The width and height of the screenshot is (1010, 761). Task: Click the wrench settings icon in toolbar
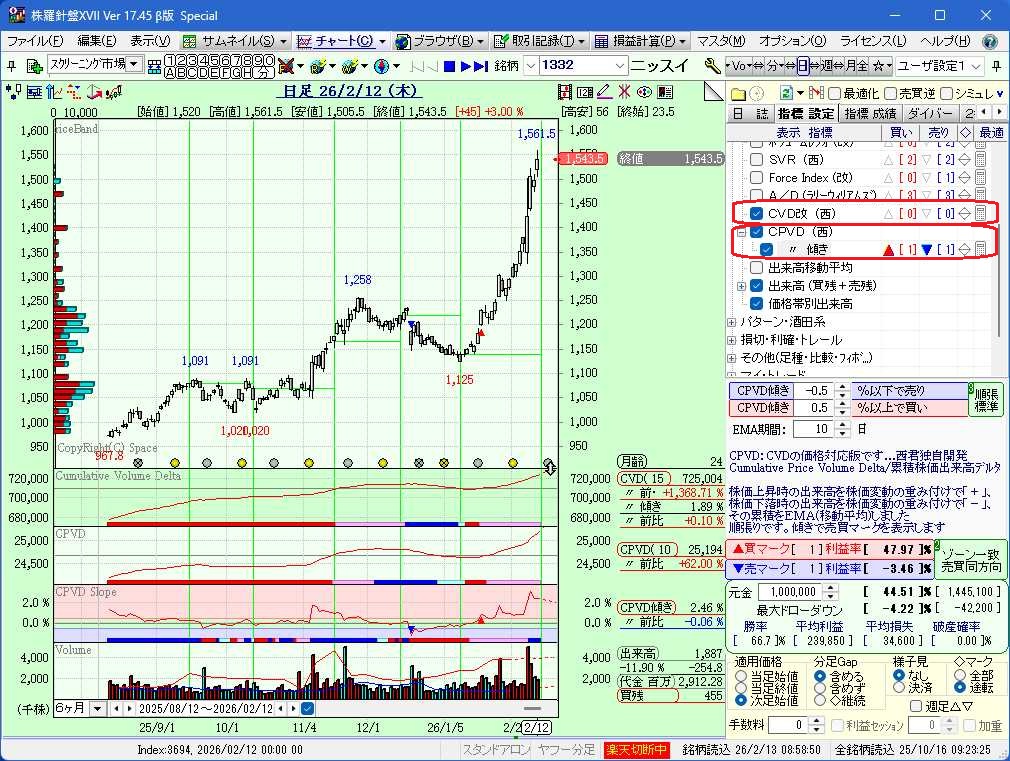click(712, 65)
